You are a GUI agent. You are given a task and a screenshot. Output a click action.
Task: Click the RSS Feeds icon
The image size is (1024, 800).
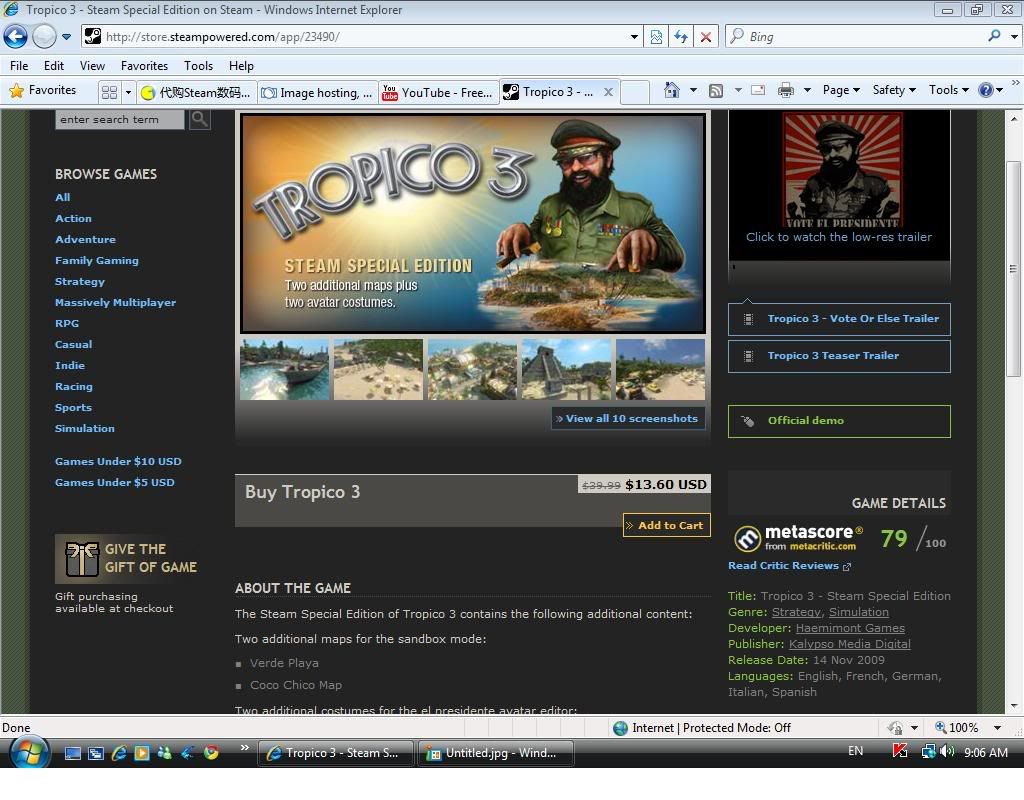[716, 90]
